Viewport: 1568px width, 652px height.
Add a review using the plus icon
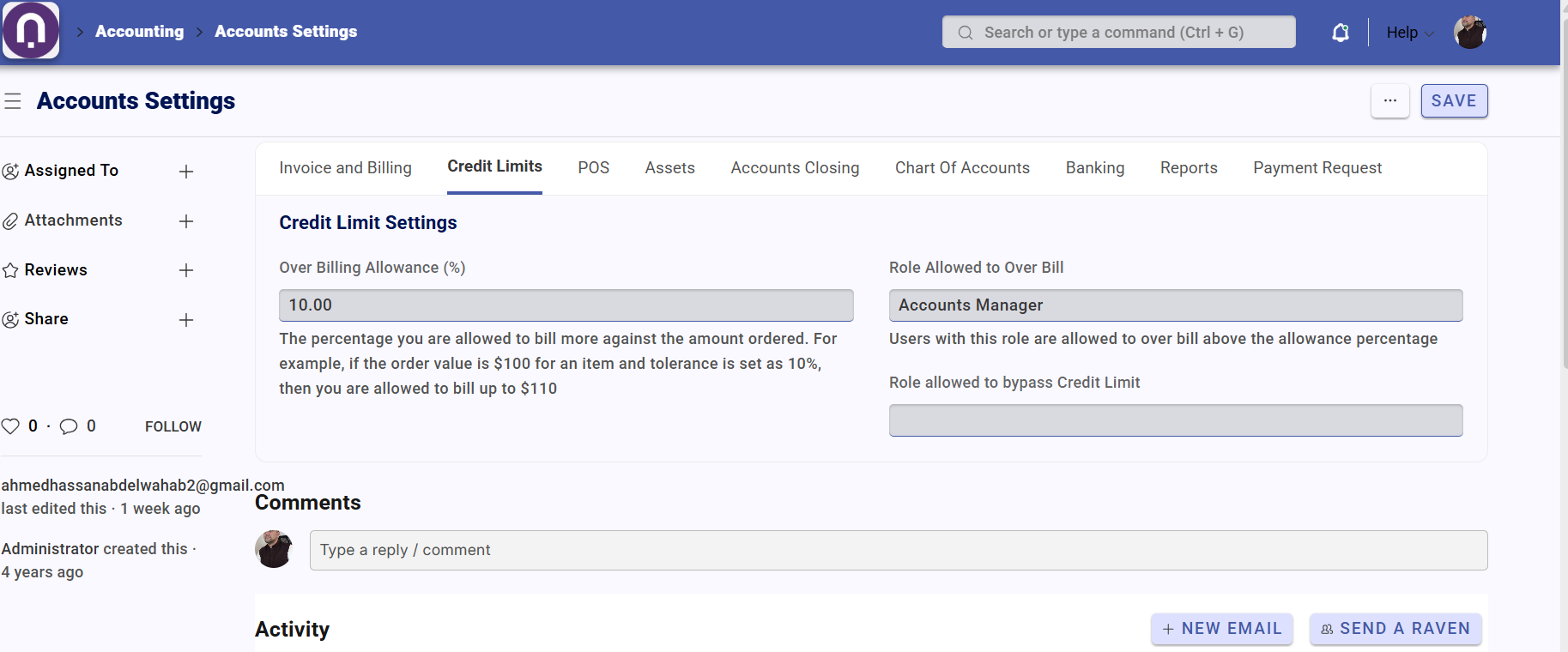coord(185,270)
